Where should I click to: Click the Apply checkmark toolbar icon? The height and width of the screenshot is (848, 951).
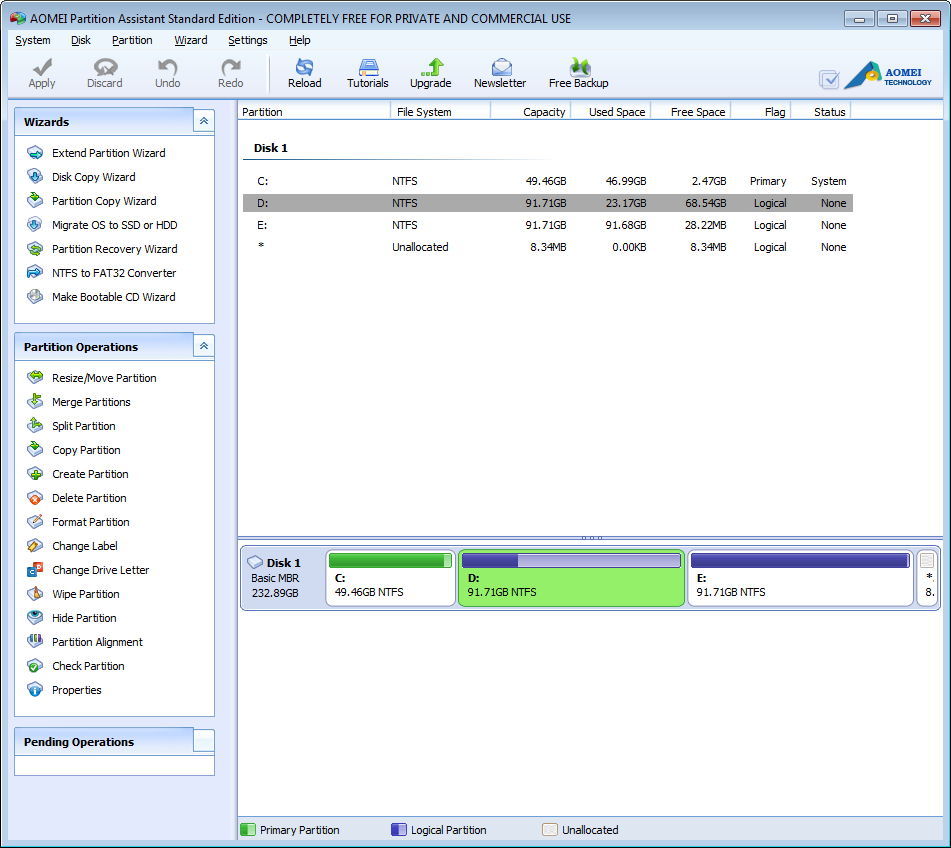(42, 67)
